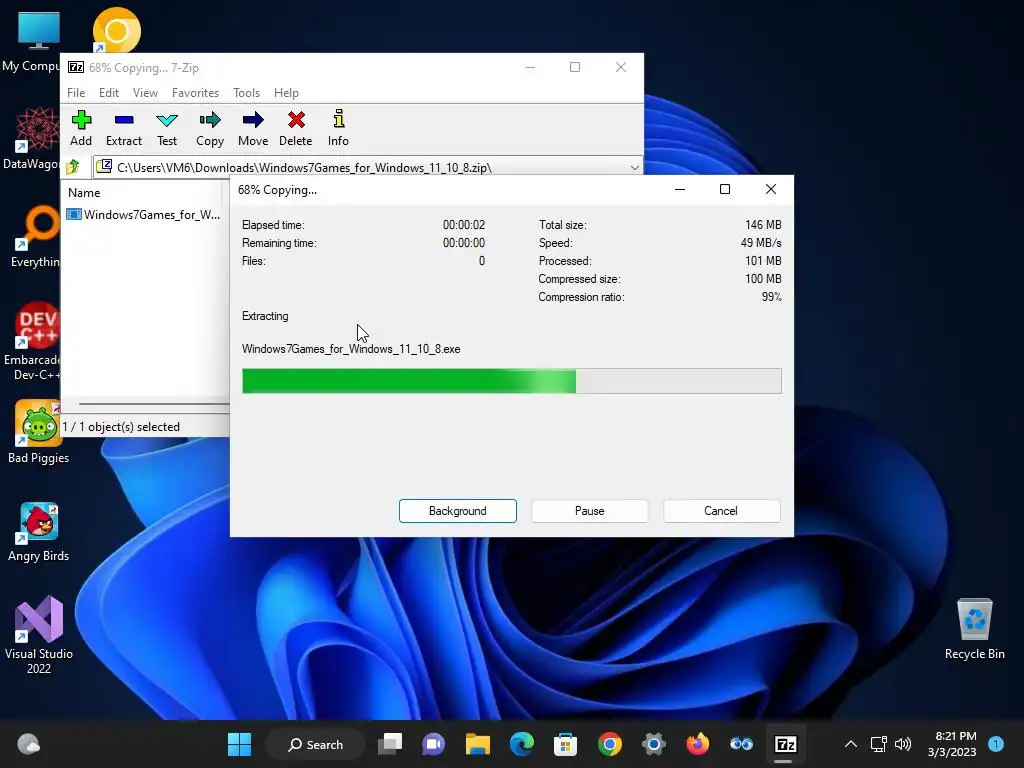Open the Visual Studio 2022 desktop shortcut
Image resolution: width=1024 pixels, height=768 pixels.
click(39, 635)
